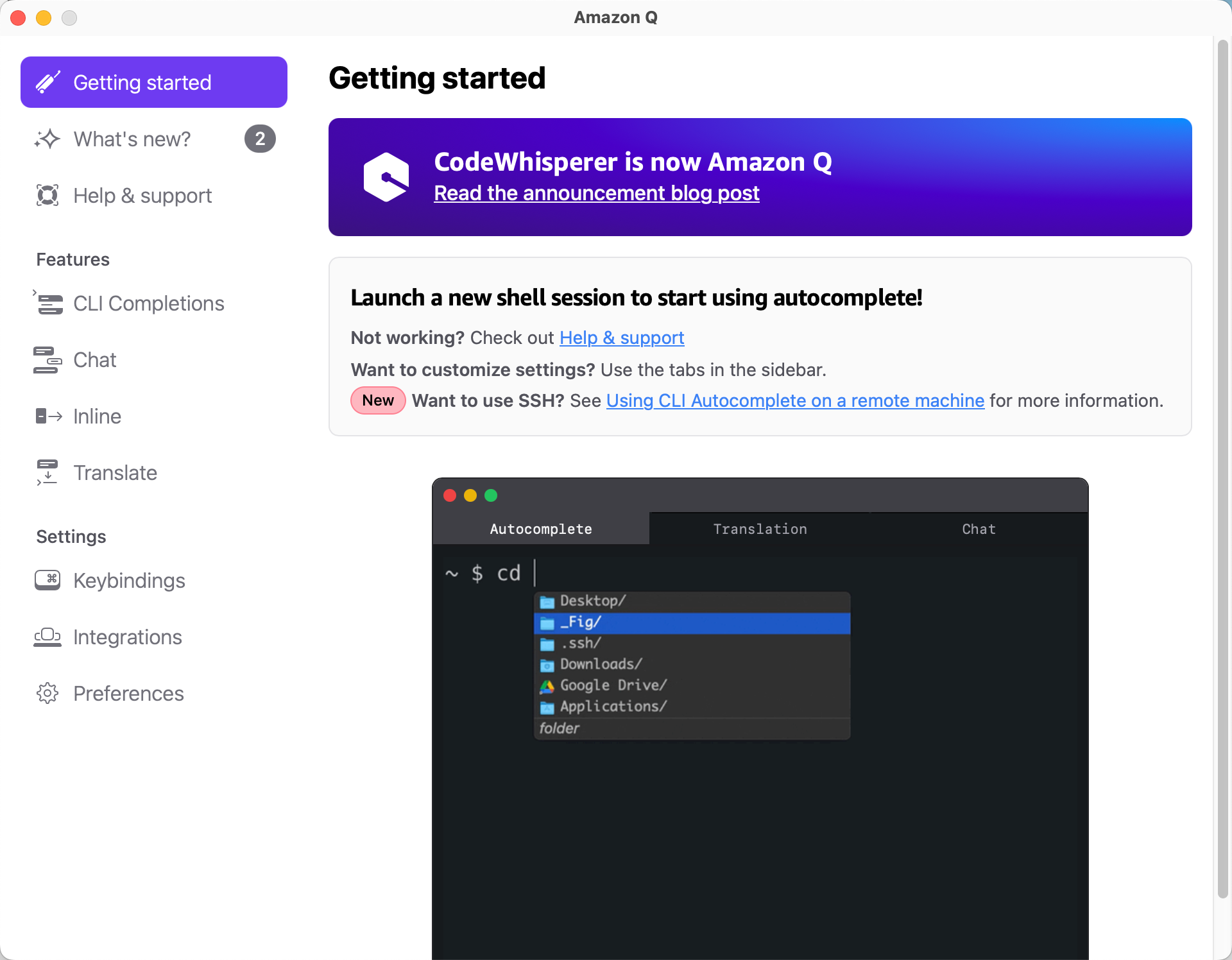Click the Amazon Q hexagon logo
The image size is (1232, 960).
coord(386,177)
